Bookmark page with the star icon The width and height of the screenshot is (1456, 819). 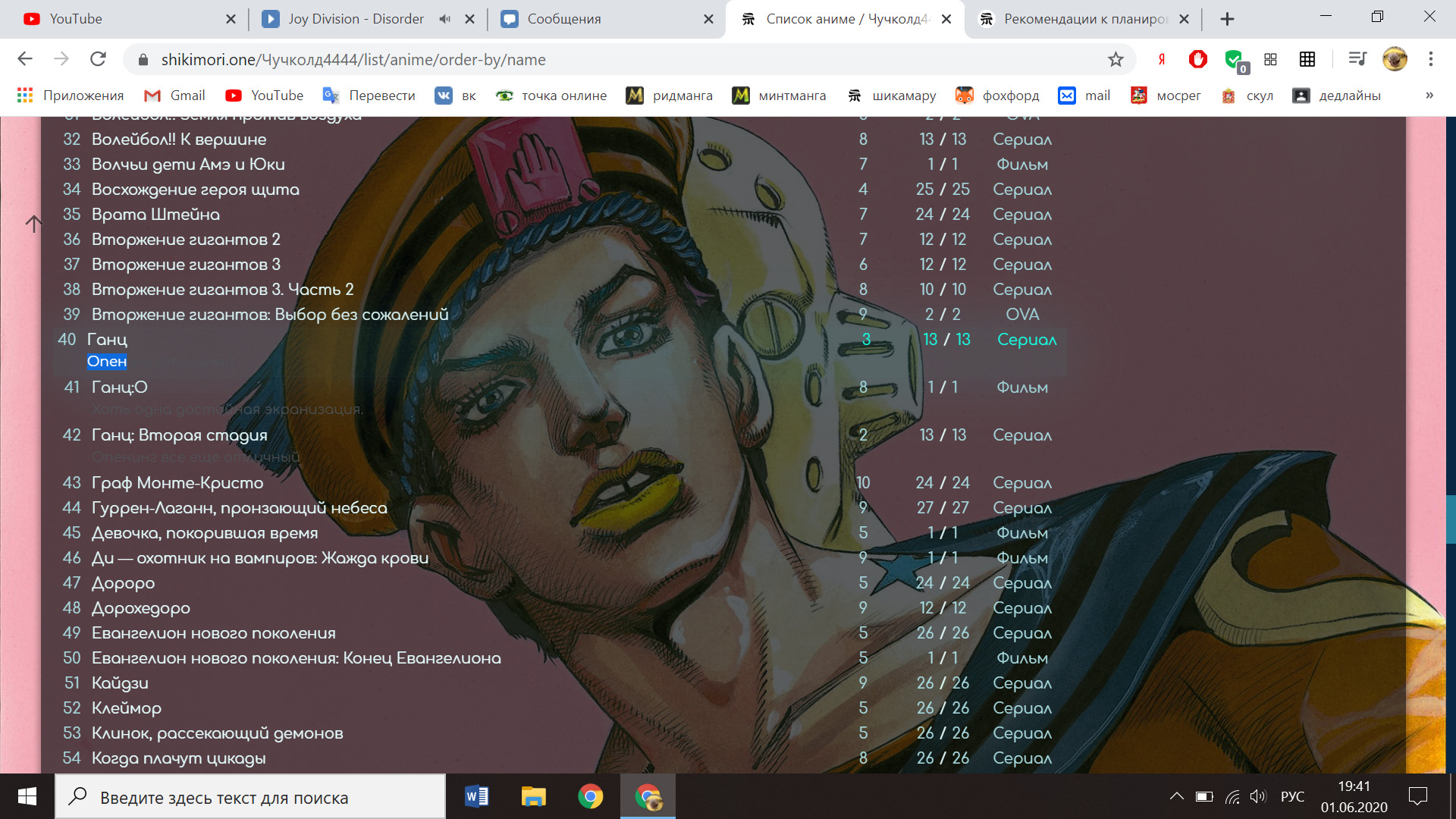point(1115,59)
